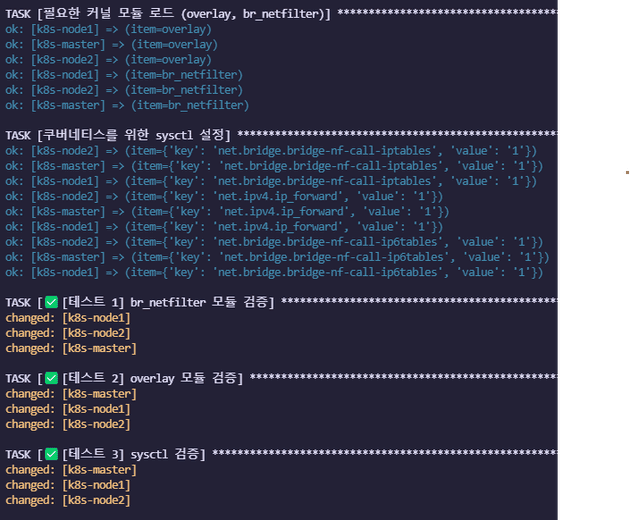Click the k8s-master item=overlay result line
This screenshot has height=520, width=630.
[x=112, y=45]
